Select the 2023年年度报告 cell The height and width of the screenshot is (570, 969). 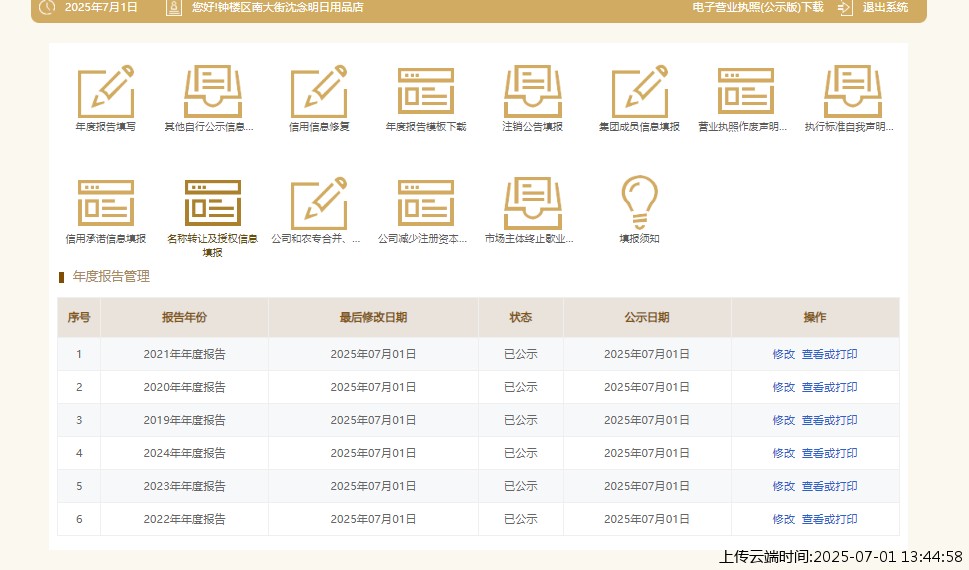pos(184,486)
